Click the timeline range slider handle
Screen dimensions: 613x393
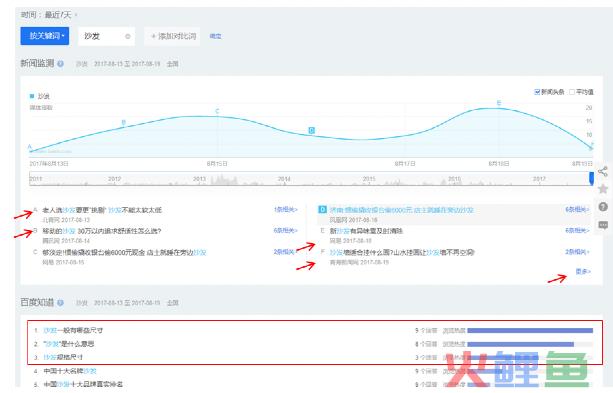(591, 178)
